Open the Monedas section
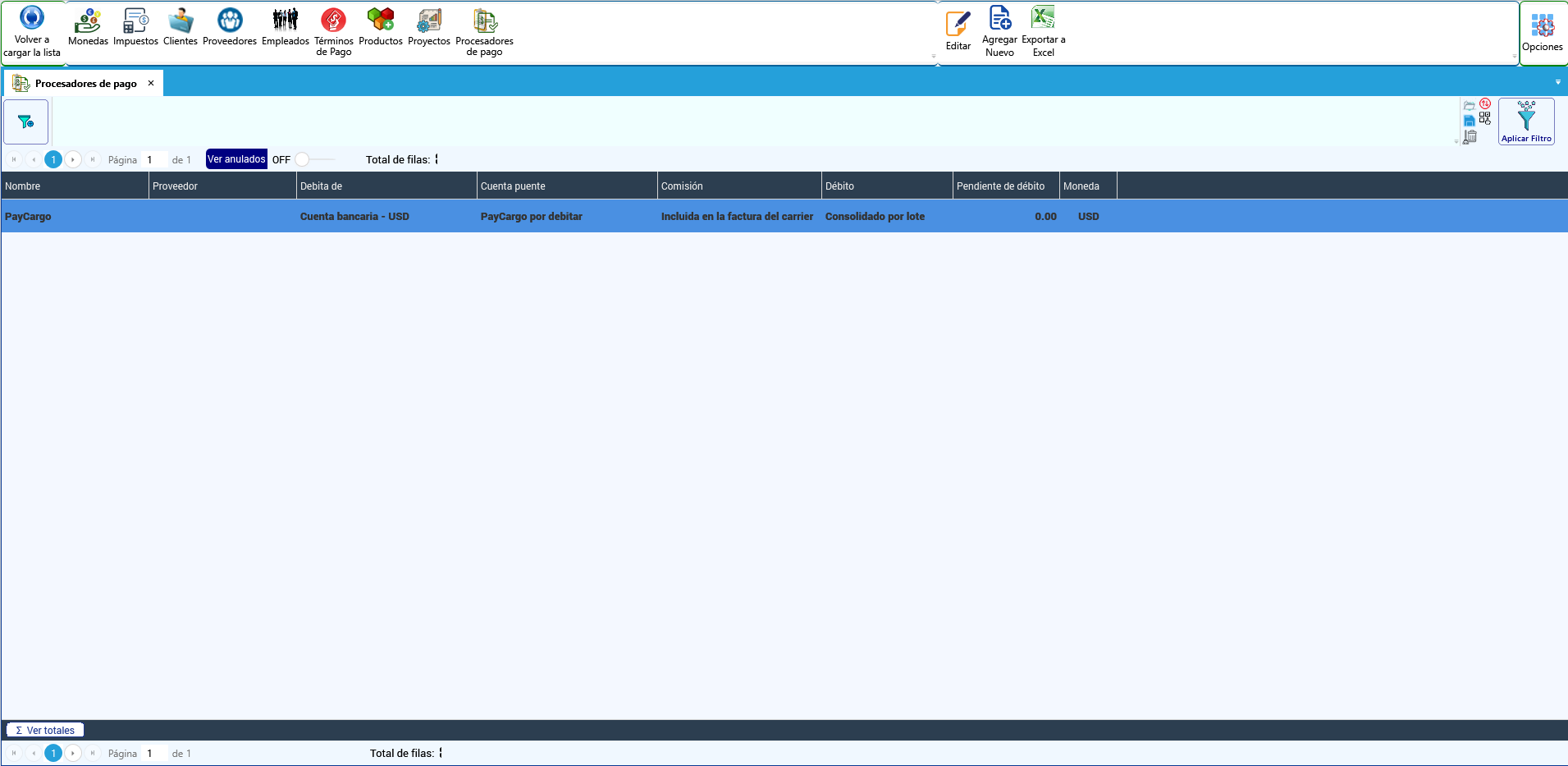Screen dimensions: 1568x766 (88, 27)
